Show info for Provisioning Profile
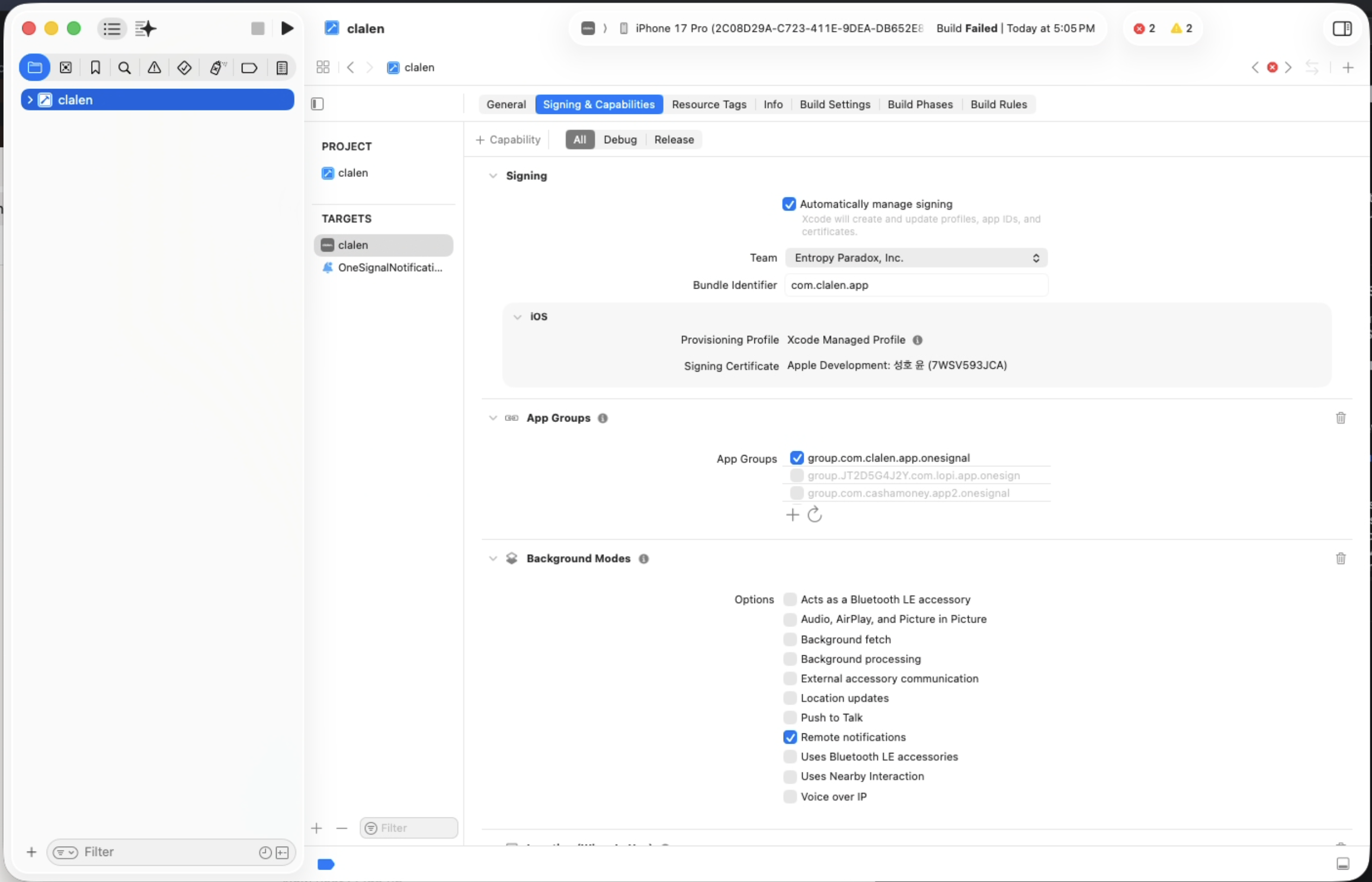The width and height of the screenshot is (1372, 882). [918, 340]
